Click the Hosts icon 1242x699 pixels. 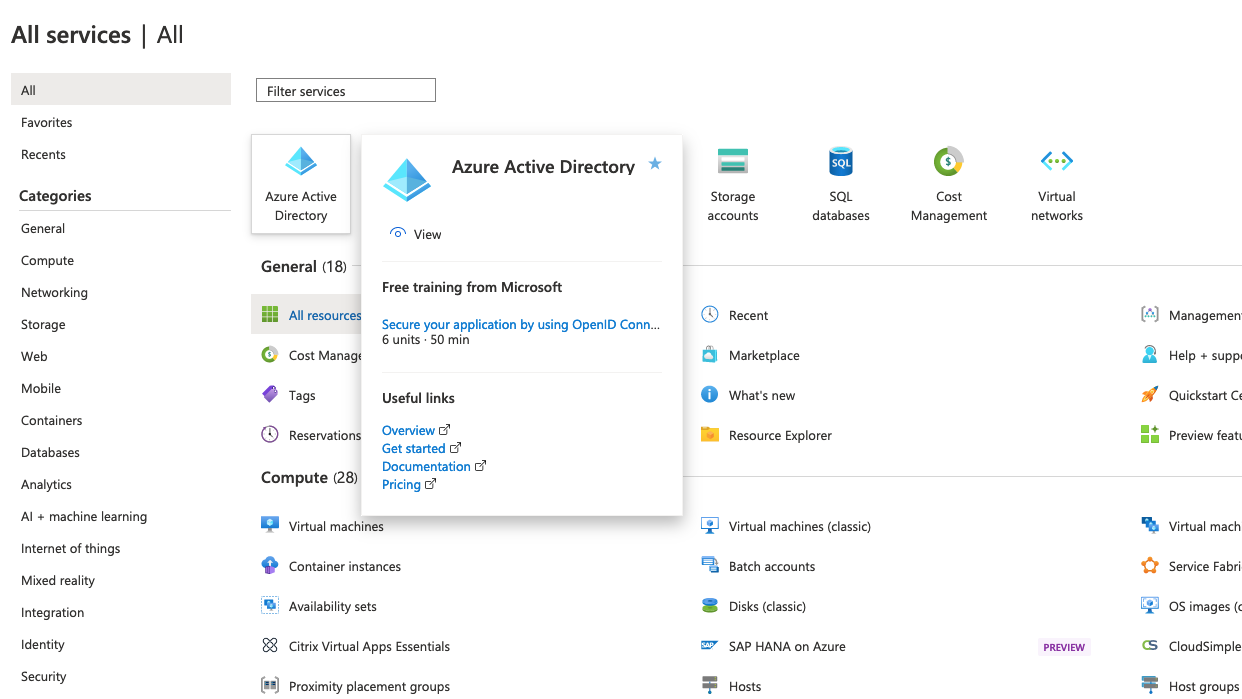tap(710, 685)
